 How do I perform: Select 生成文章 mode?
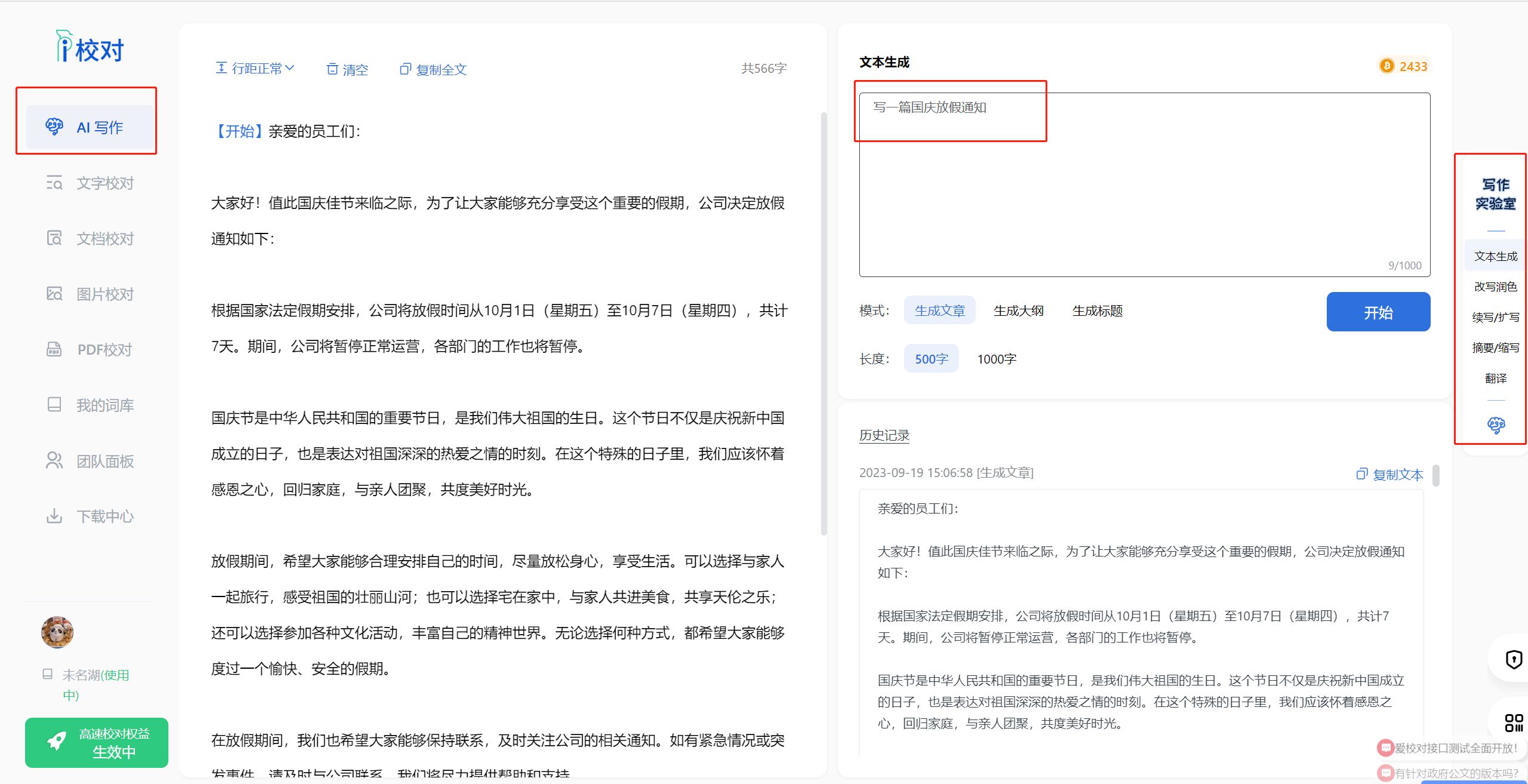click(940, 310)
